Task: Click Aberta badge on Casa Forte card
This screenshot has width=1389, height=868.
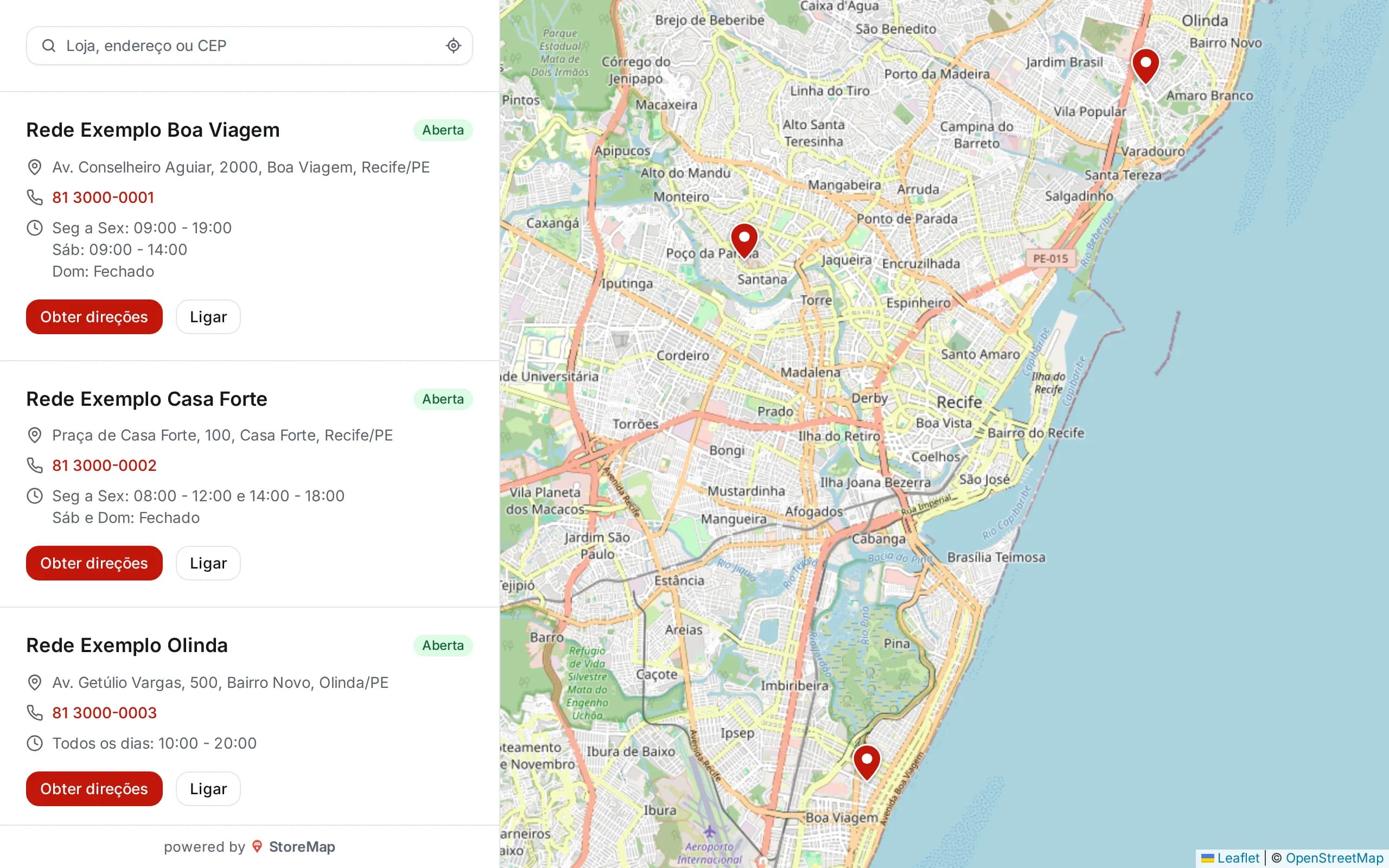Action: [x=443, y=399]
